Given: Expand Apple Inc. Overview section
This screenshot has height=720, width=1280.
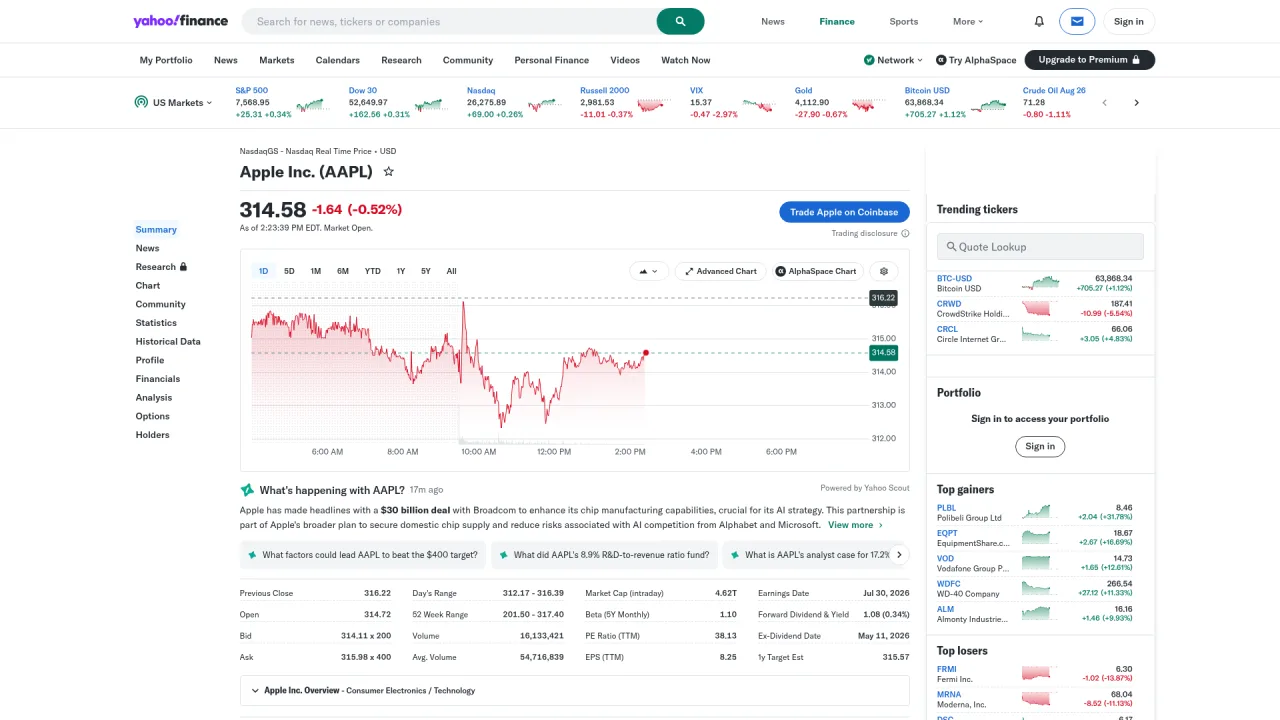Looking at the screenshot, I should tap(574, 690).
